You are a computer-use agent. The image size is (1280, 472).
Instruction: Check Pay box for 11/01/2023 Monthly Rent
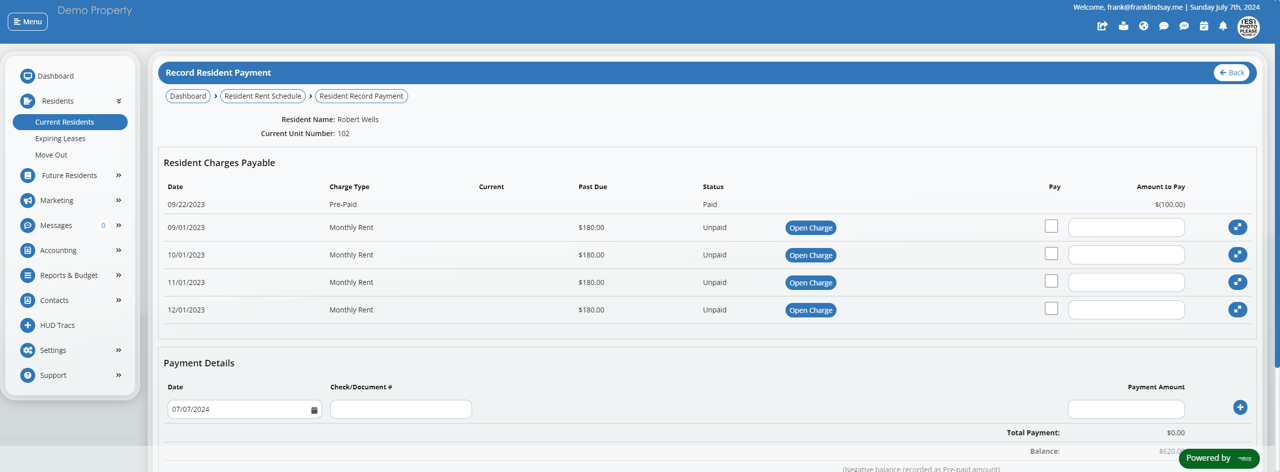tap(1051, 281)
